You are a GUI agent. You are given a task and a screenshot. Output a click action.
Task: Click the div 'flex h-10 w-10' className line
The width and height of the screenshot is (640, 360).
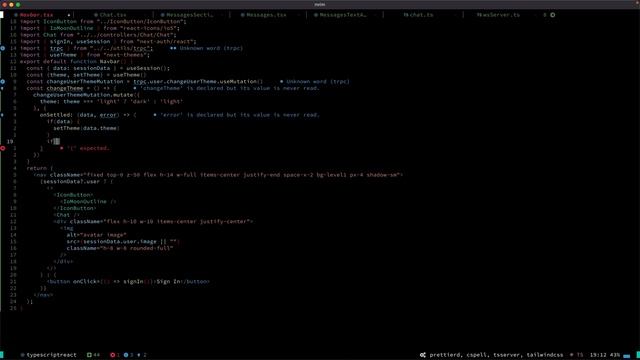[x=153, y=222]
